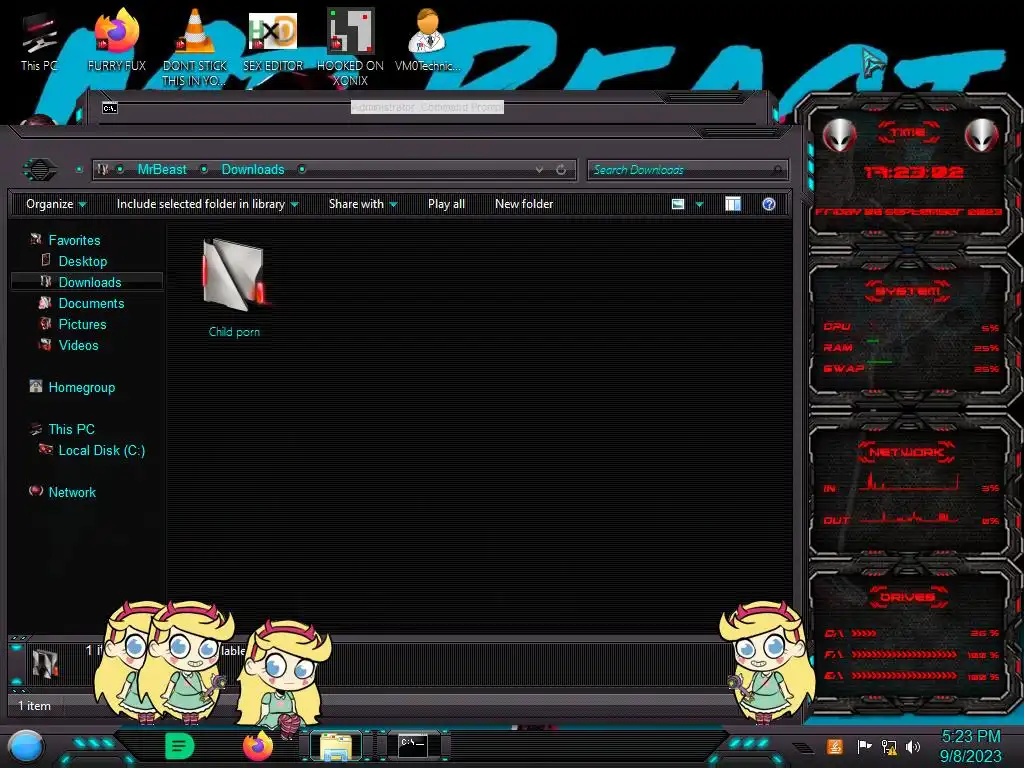Open the view options dropdown arrow
Viewport: 1024px width, 768px height.
tap(699, 204)
